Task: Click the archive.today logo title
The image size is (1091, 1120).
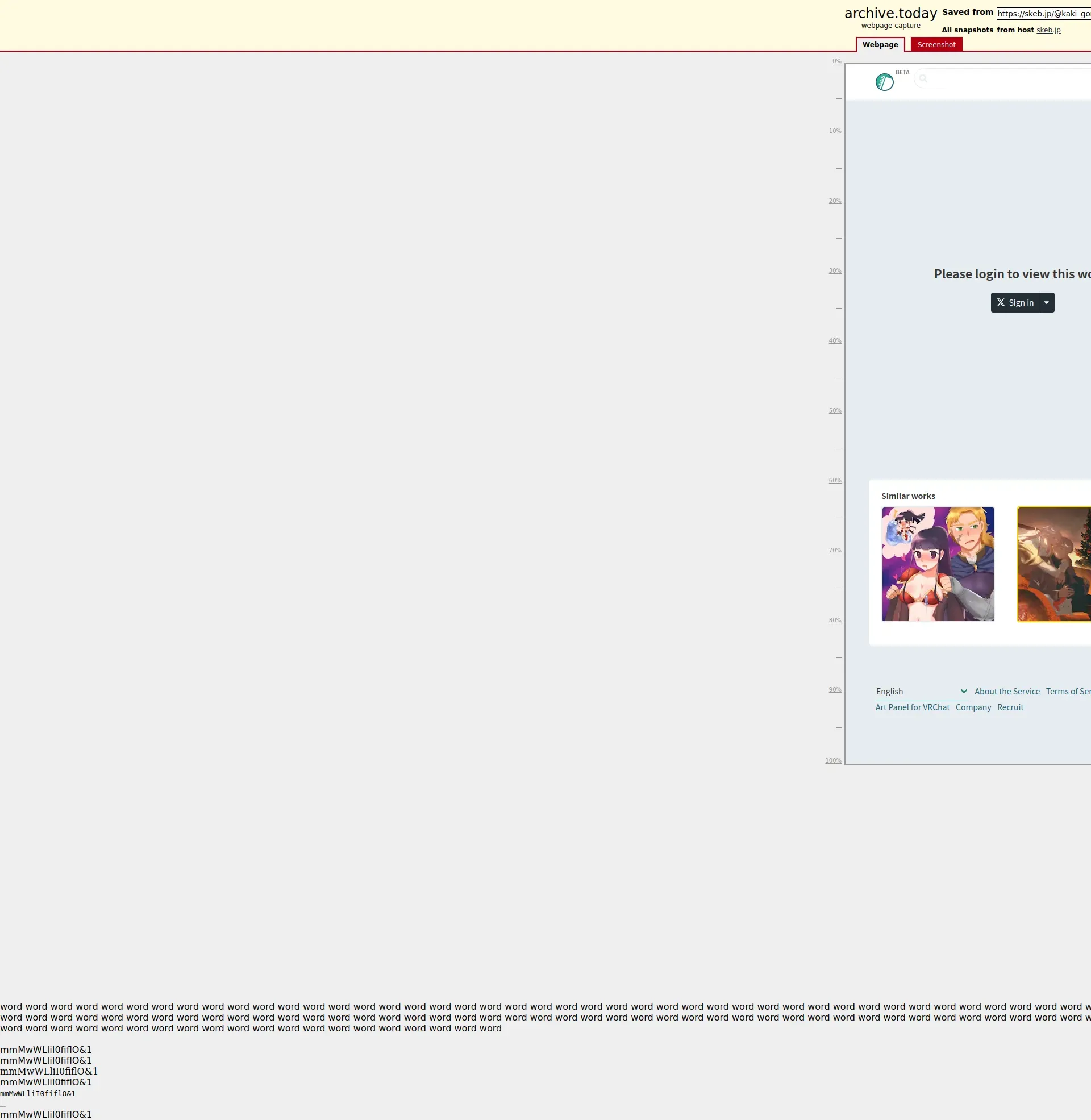Action: coord(890,13)
